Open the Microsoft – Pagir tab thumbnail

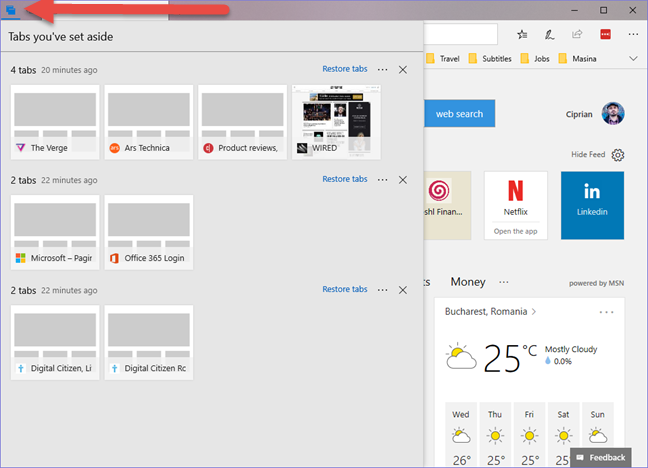[x=55, y=232]
